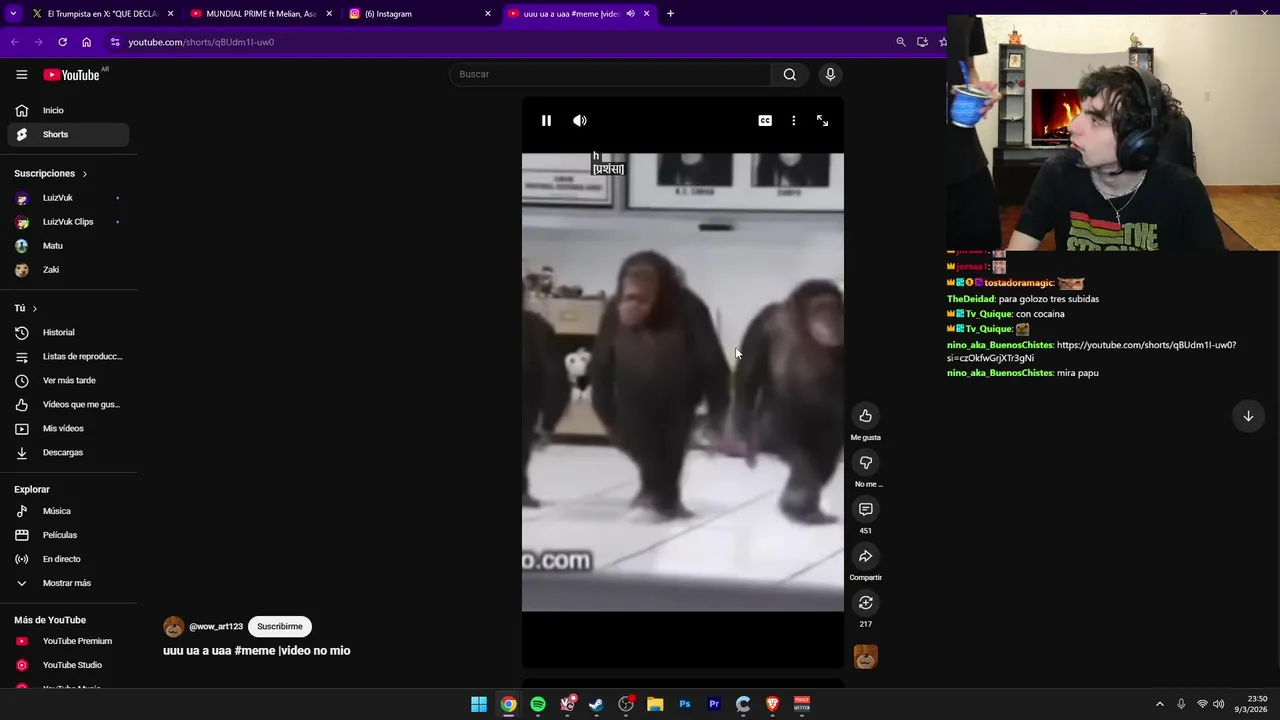The image size is (1280, 720).
Task: Open Inicio in the sidebar
Action: tap(68, 110)
